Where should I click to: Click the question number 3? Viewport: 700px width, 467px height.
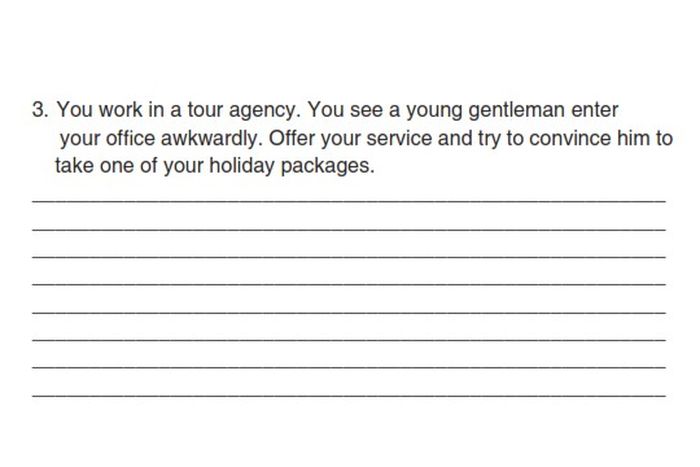pyautogui.click(x=40, y=109)
